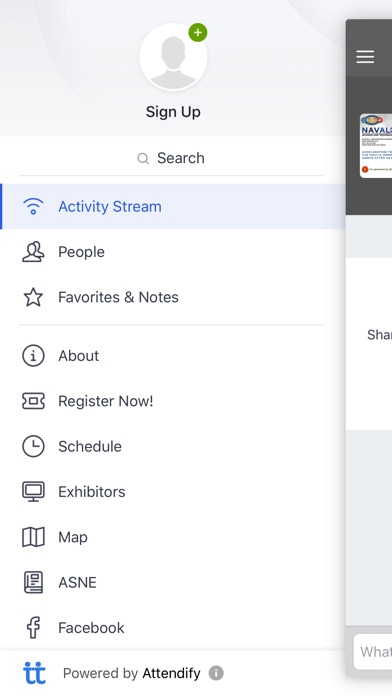Select the Schedule menu item

(173, 446)
